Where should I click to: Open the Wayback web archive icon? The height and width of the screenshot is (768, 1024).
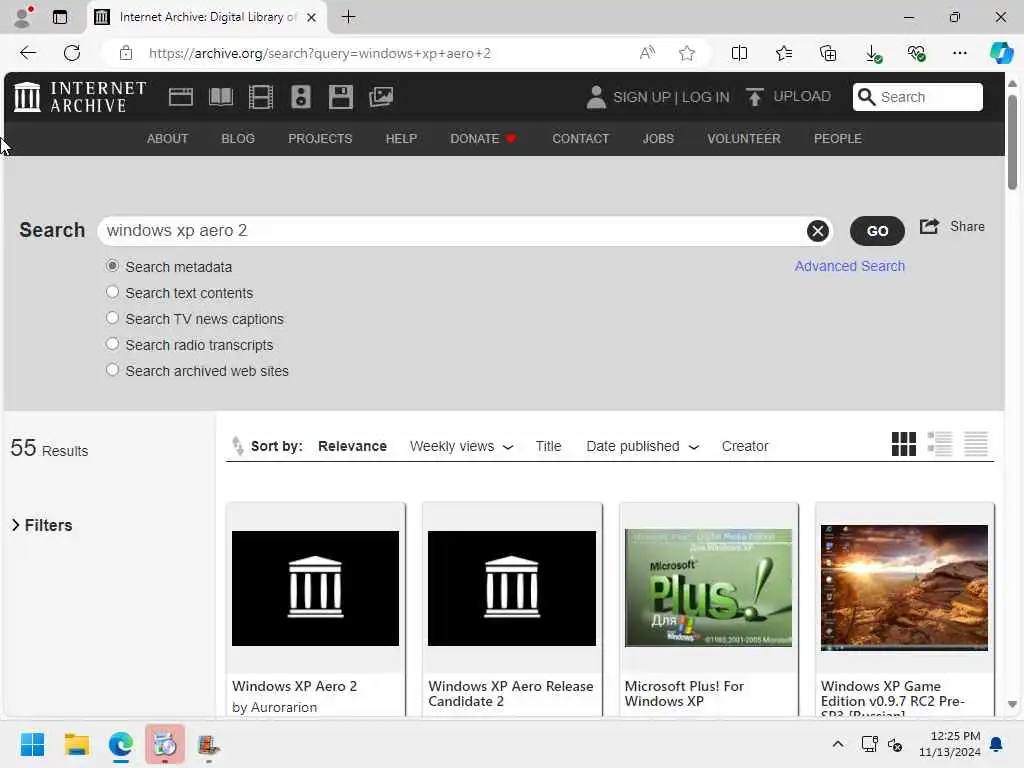[x=180, y=97]
